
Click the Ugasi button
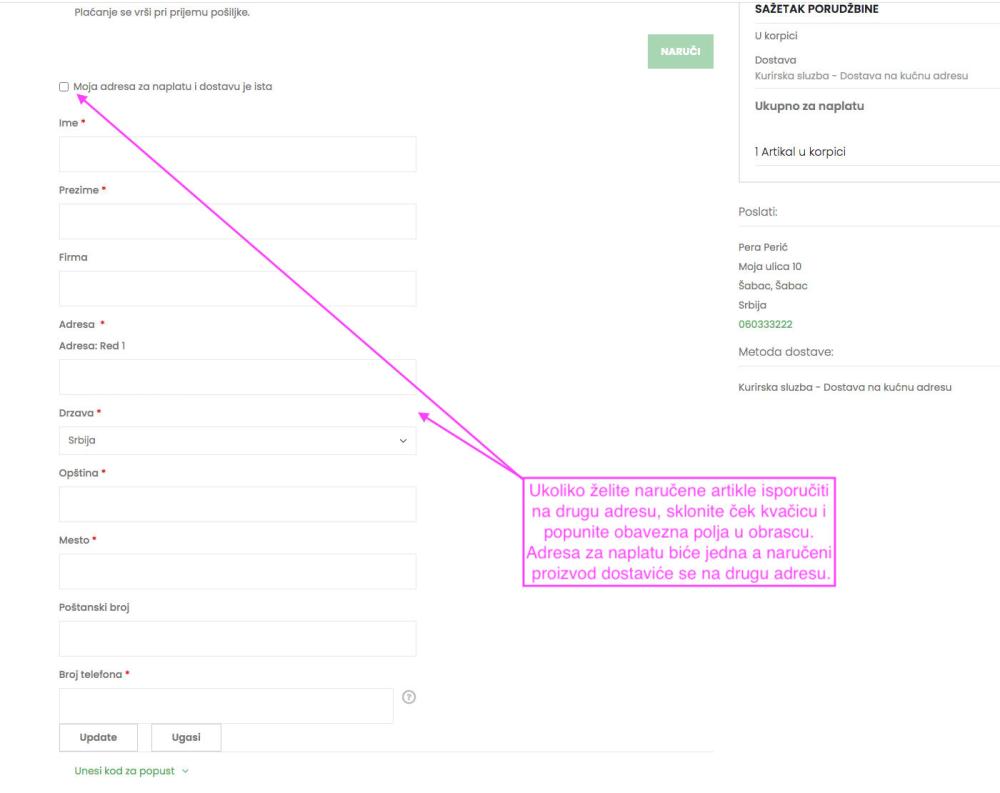[186, 737]
